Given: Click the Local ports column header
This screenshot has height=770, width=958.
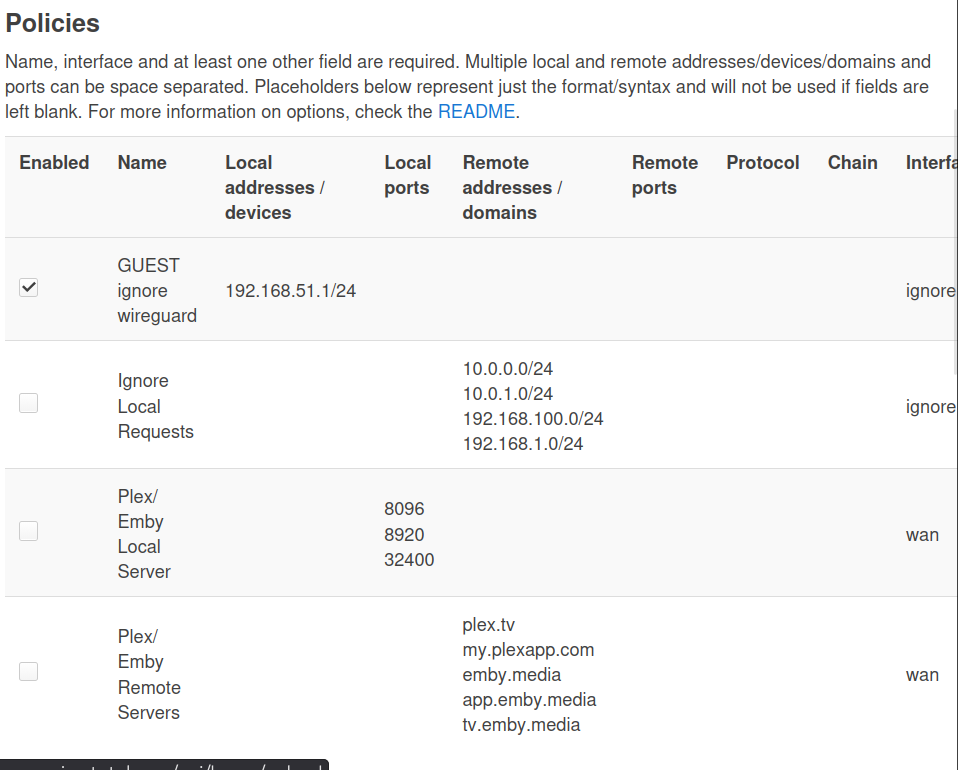Looking at the screenshot, I should 407,175.
